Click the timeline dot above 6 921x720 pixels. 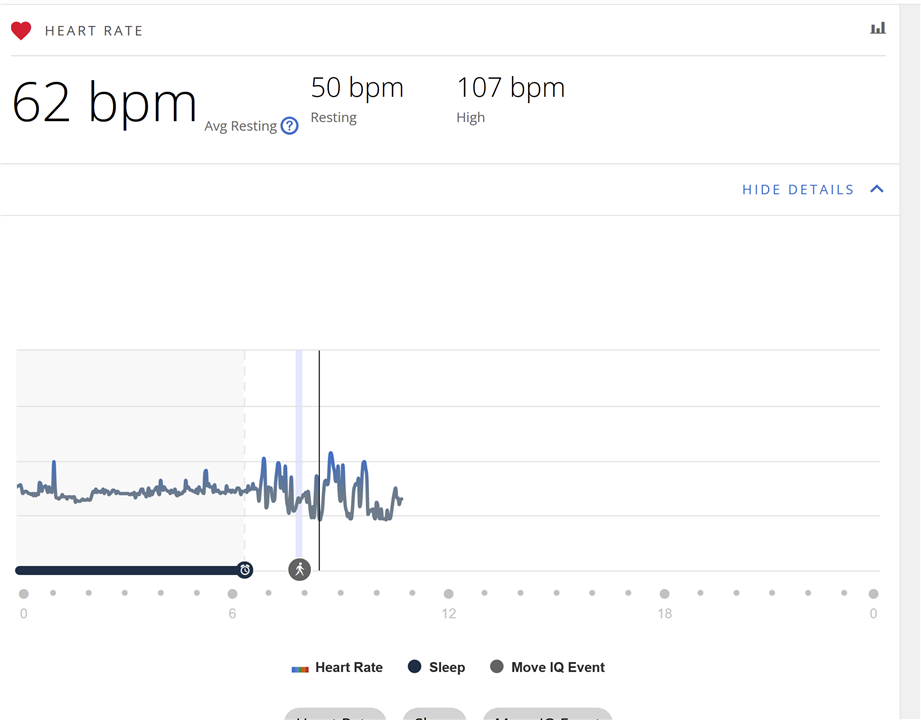tap(232, 594)
